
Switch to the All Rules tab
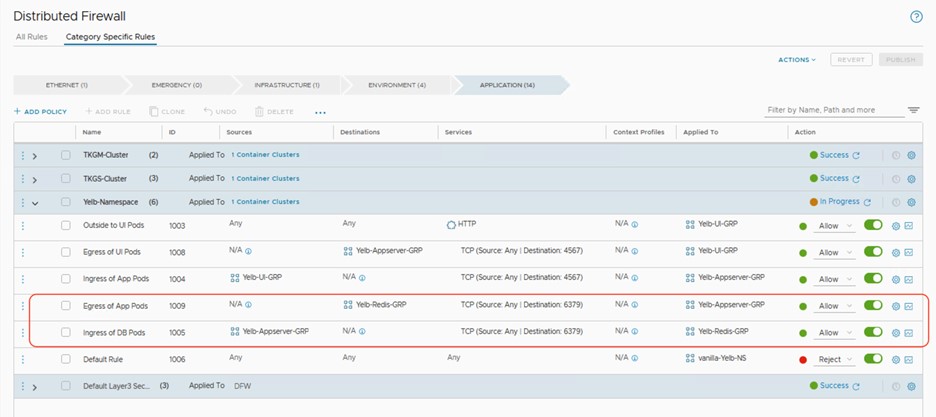tap(31, 37)
